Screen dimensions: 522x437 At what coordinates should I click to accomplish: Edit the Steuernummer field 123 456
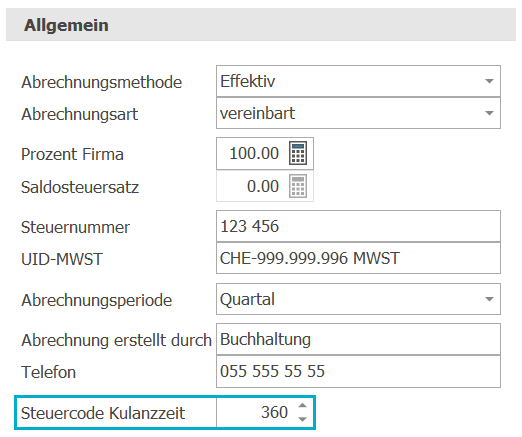click(358, 226)
